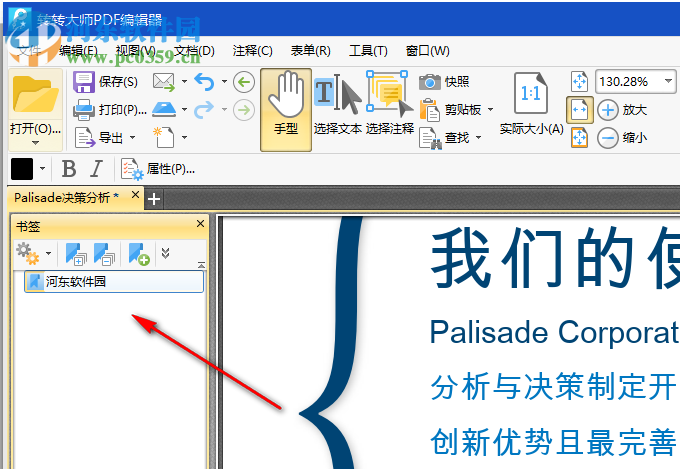The image size is (680, 469).
Task: Open the undo history dropdown arrow
Action: pyautogui.click(x=224, y=82)
